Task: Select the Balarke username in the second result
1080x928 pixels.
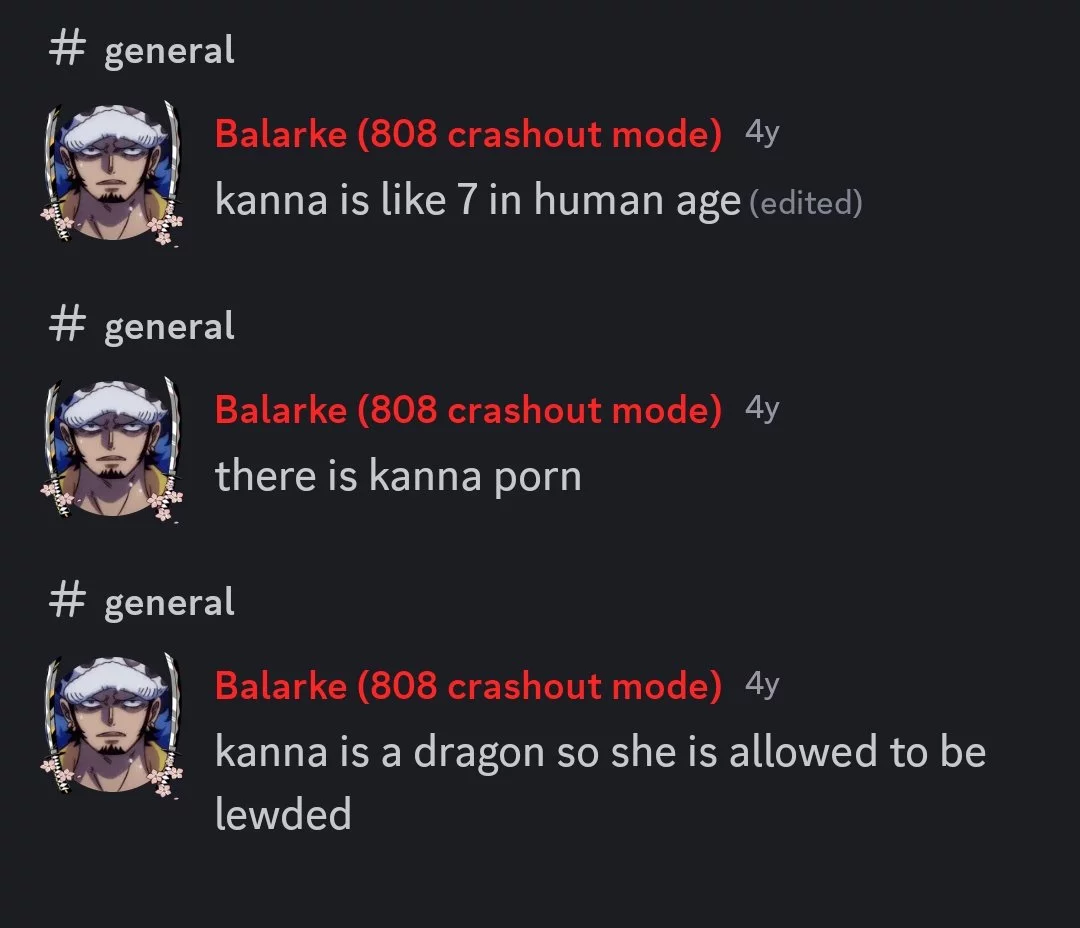Action: pos(468,409)
